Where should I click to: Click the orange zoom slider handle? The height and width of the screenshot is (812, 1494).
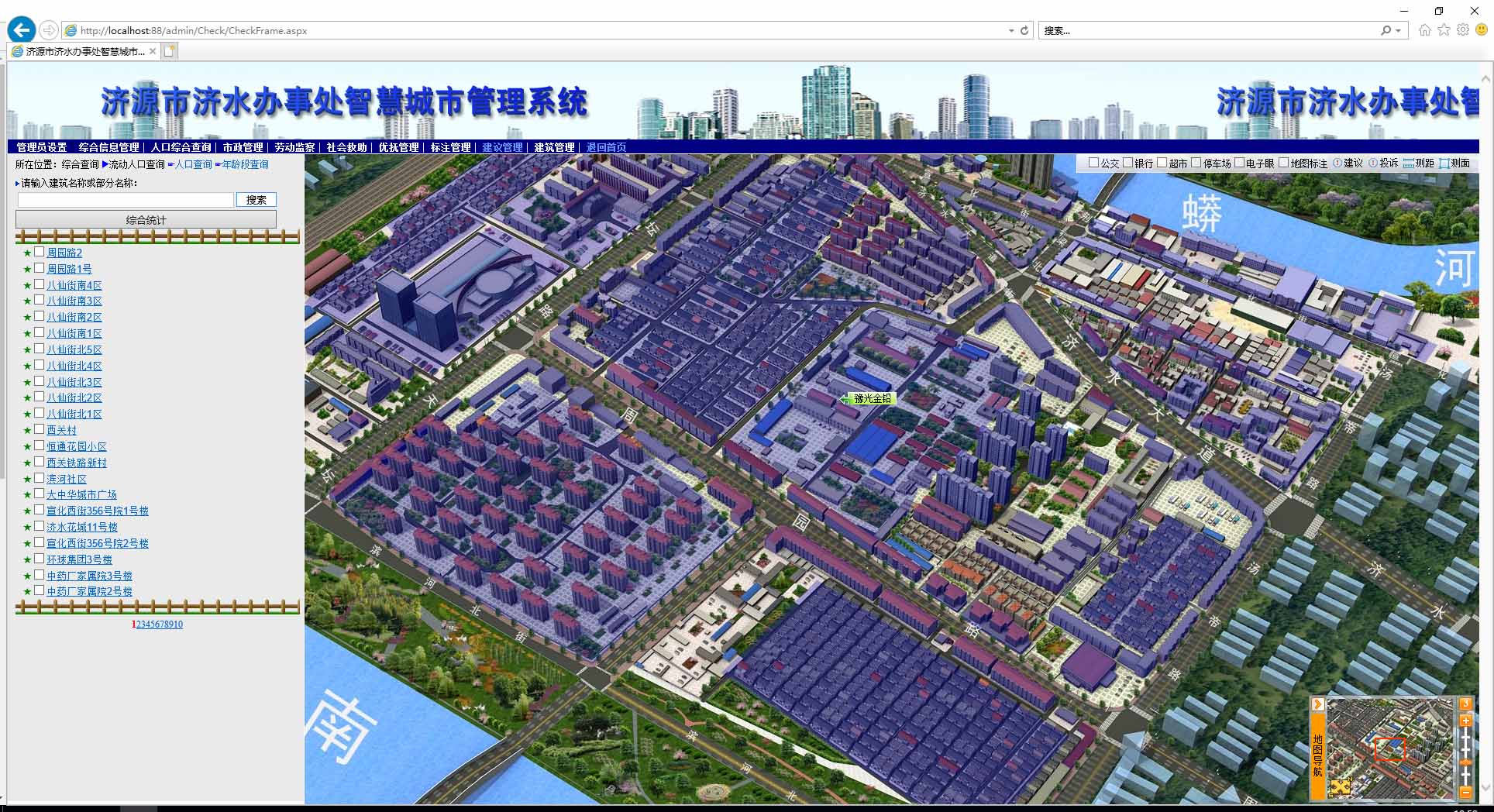1465,762
